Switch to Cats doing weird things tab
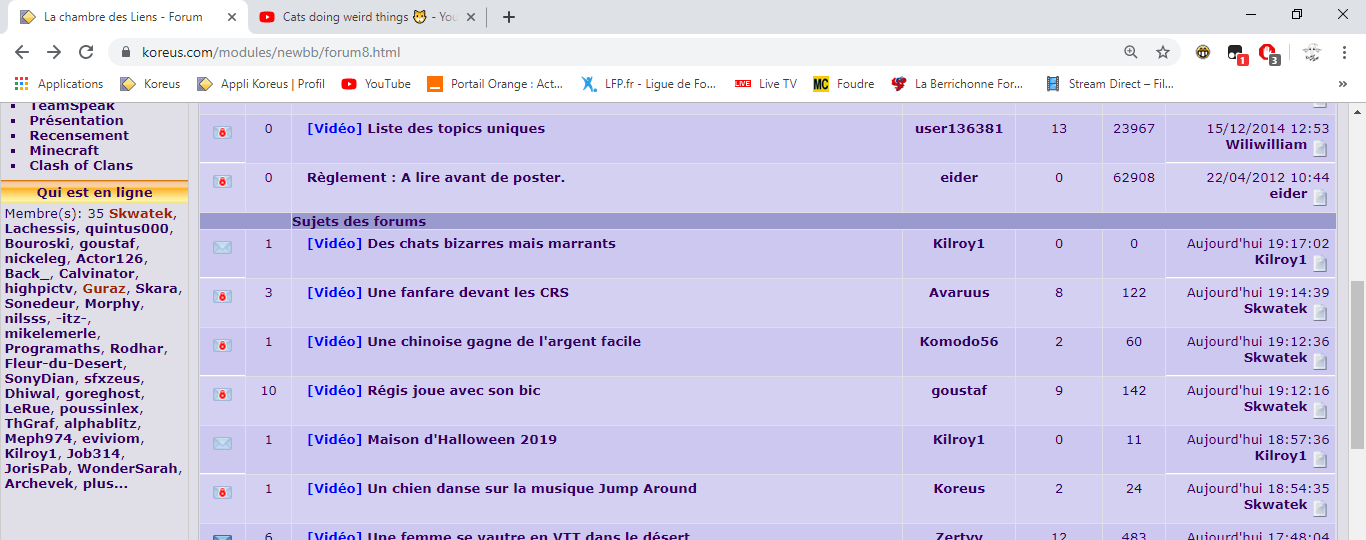This screenshot has height=540, width=1366. point(360,17)
